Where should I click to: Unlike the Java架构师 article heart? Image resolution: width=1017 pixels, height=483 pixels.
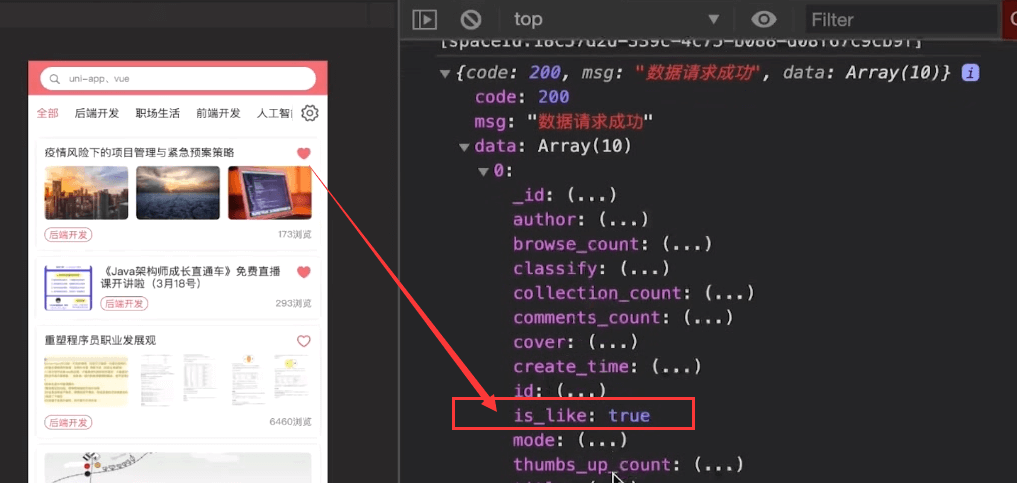tap(304, 272)
